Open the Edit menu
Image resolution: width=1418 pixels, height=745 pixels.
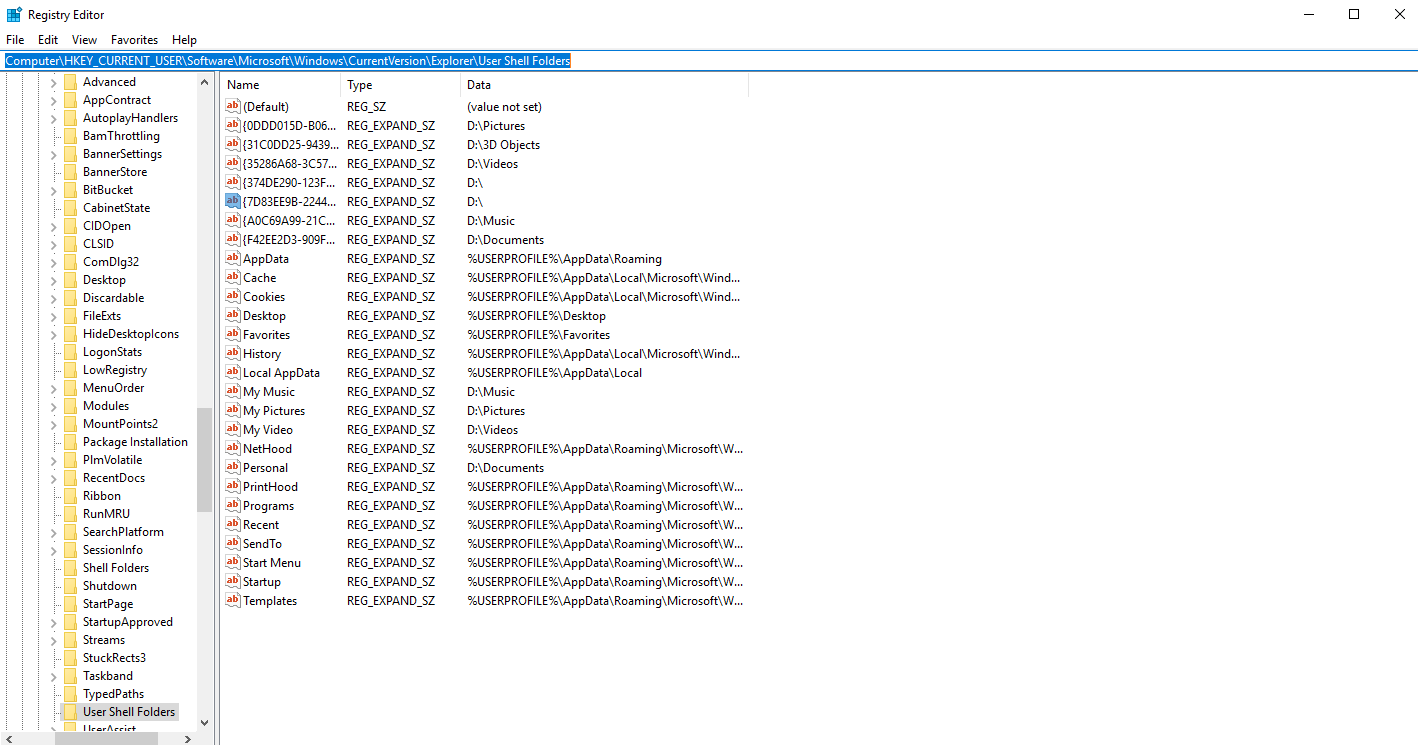click(x=48, y=40)
